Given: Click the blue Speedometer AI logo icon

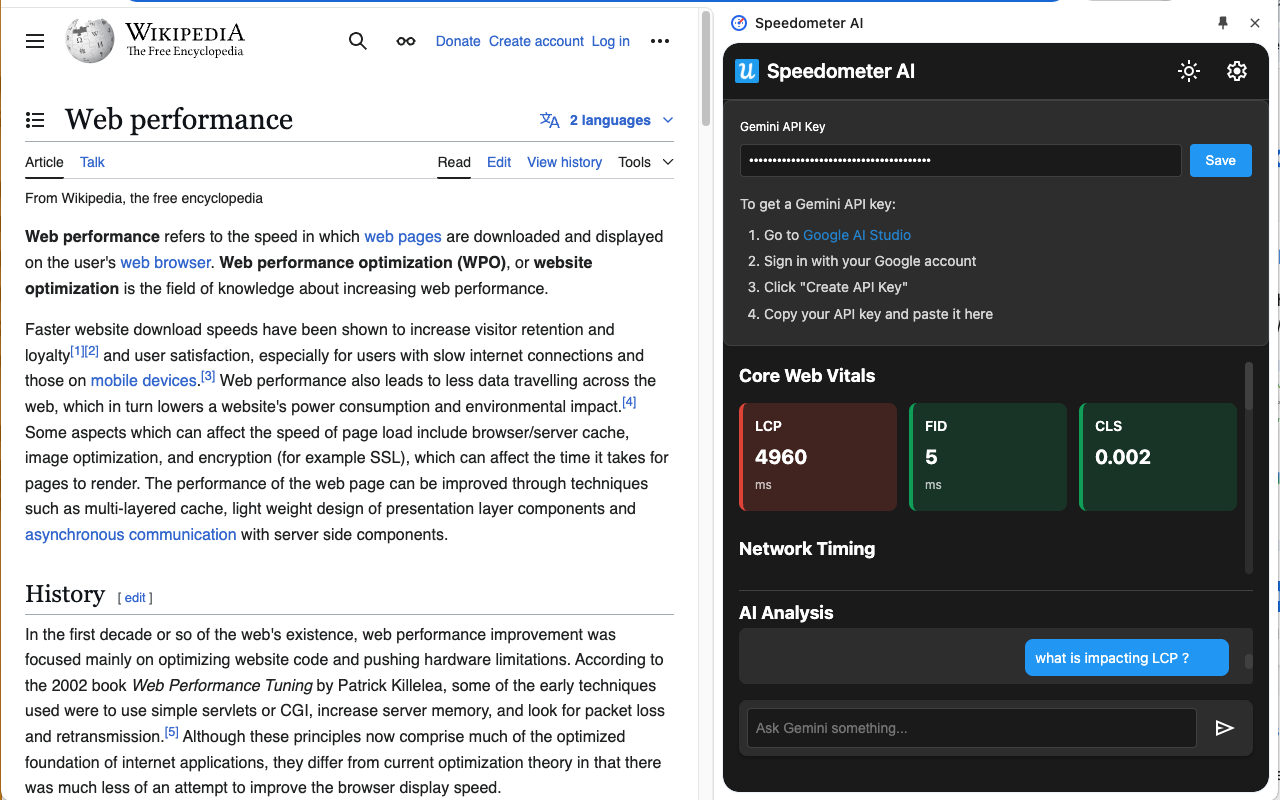Looking at the screenshot, I should 747,71.
